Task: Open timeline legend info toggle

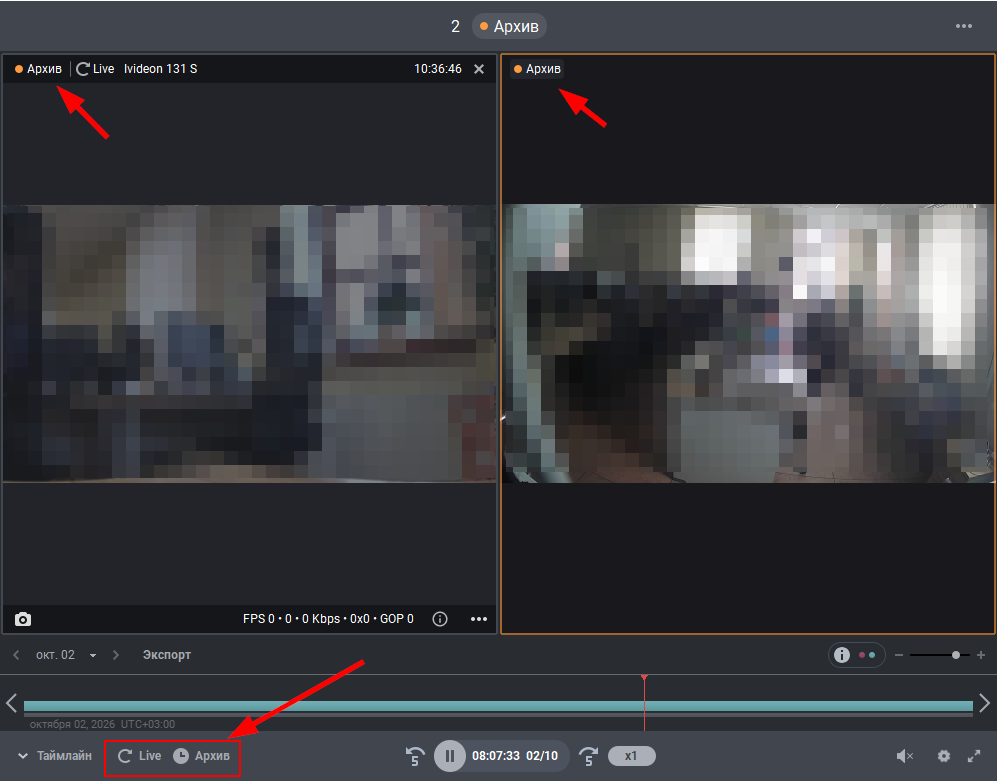Action: 856,655
